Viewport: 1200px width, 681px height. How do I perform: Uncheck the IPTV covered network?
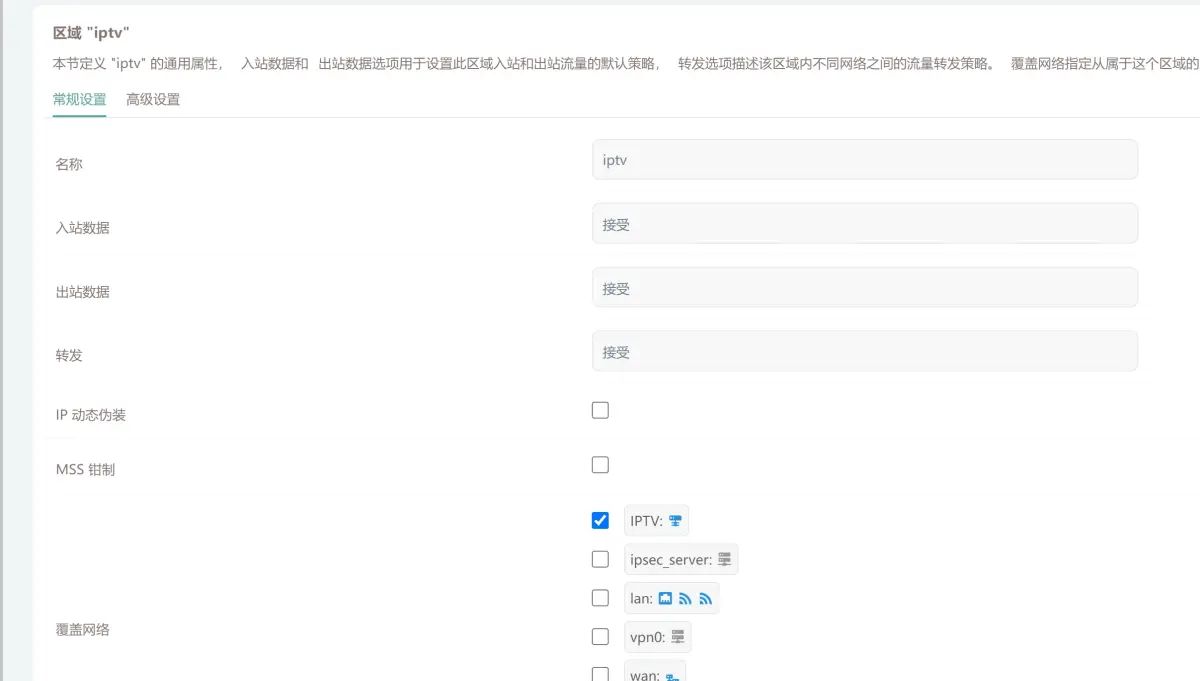[x=600, y=520]
